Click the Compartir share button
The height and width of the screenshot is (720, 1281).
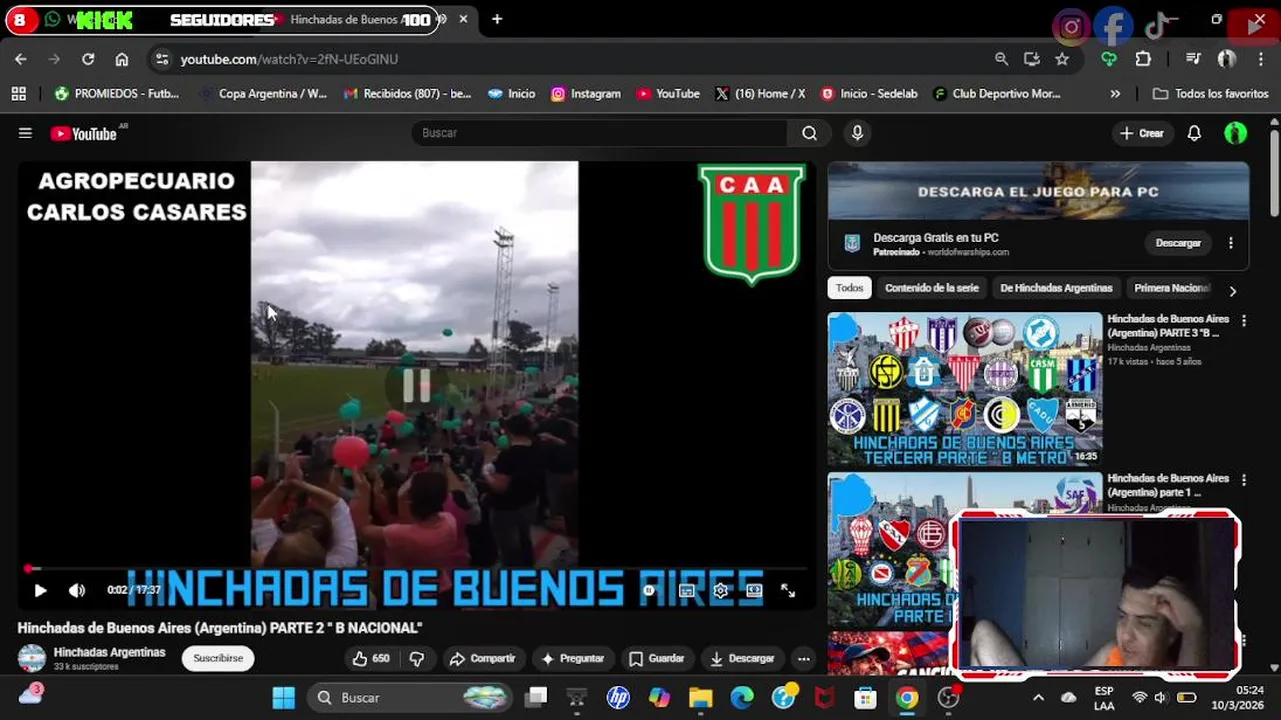pos(482,658)
